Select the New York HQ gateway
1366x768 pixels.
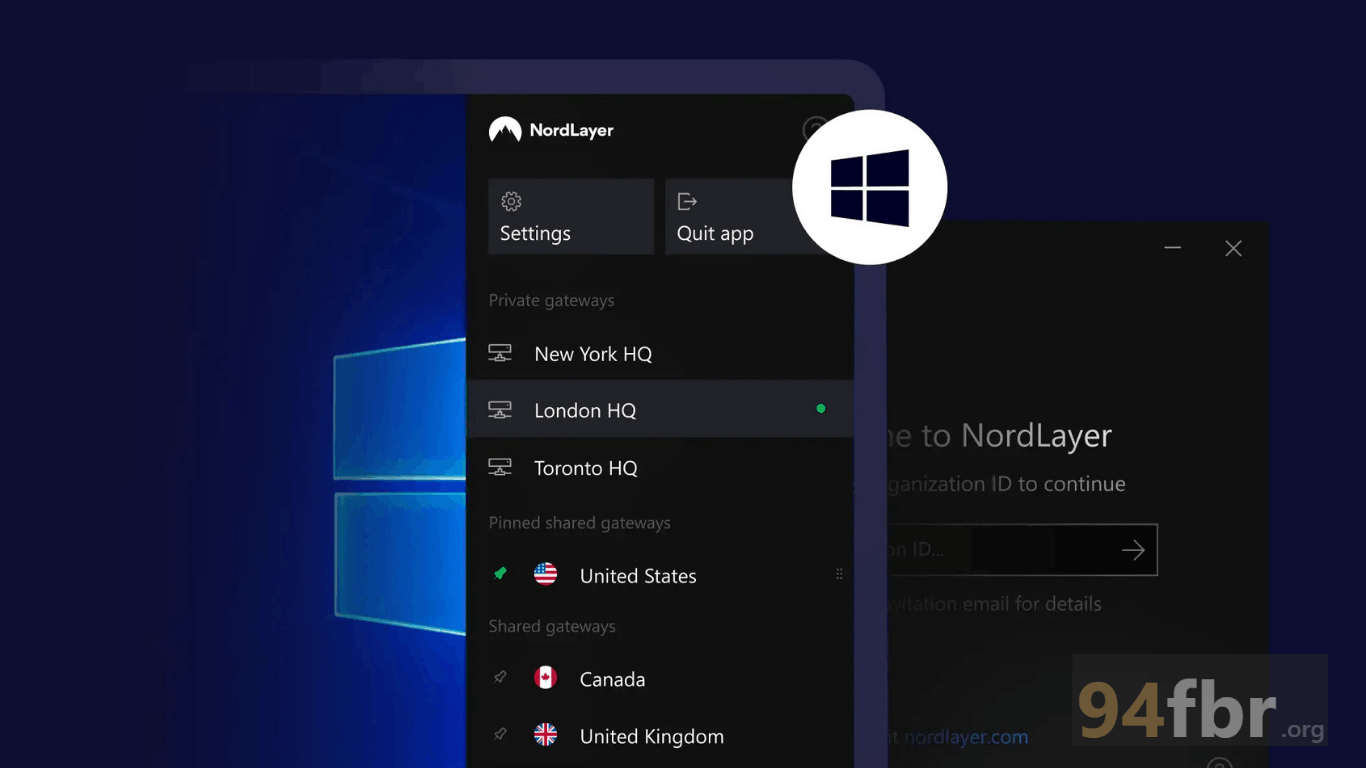pos(660,354)
